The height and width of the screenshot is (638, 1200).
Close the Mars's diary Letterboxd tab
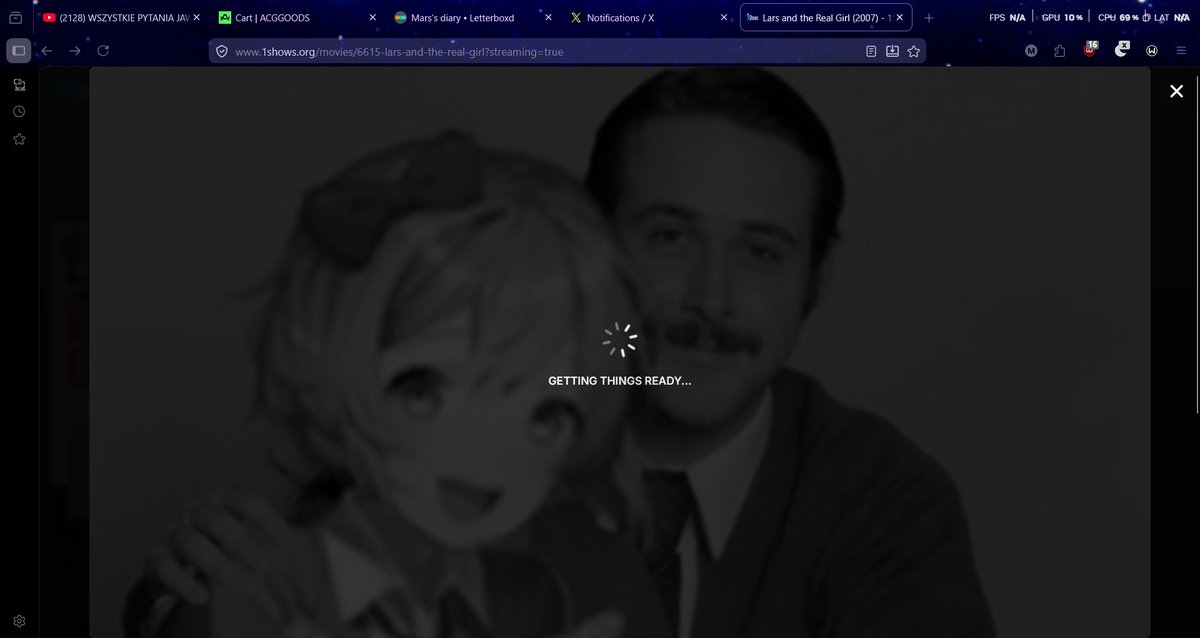tap(548, 18)
